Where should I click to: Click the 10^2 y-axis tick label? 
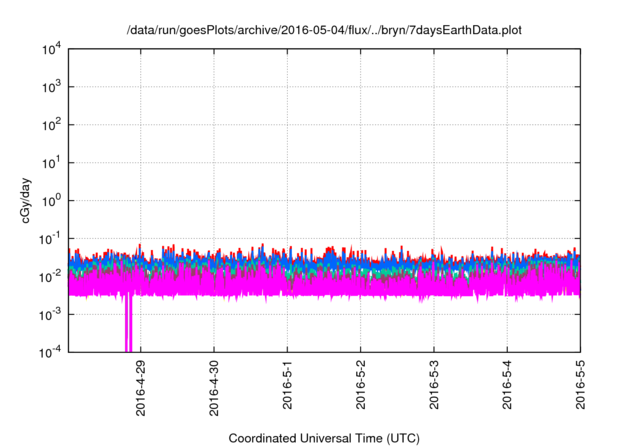tap(51, 125)
